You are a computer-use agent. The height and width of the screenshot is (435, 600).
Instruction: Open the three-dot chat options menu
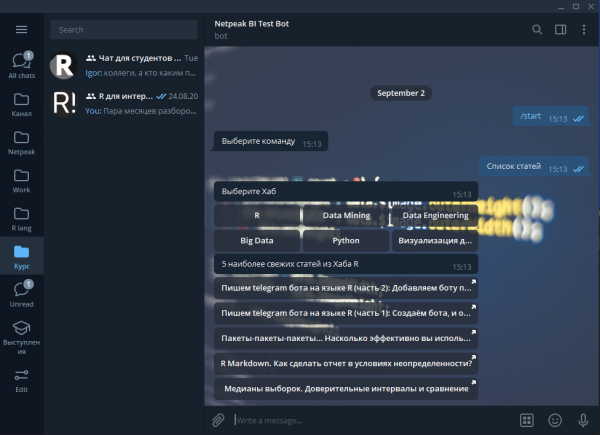tap(583, 30)
